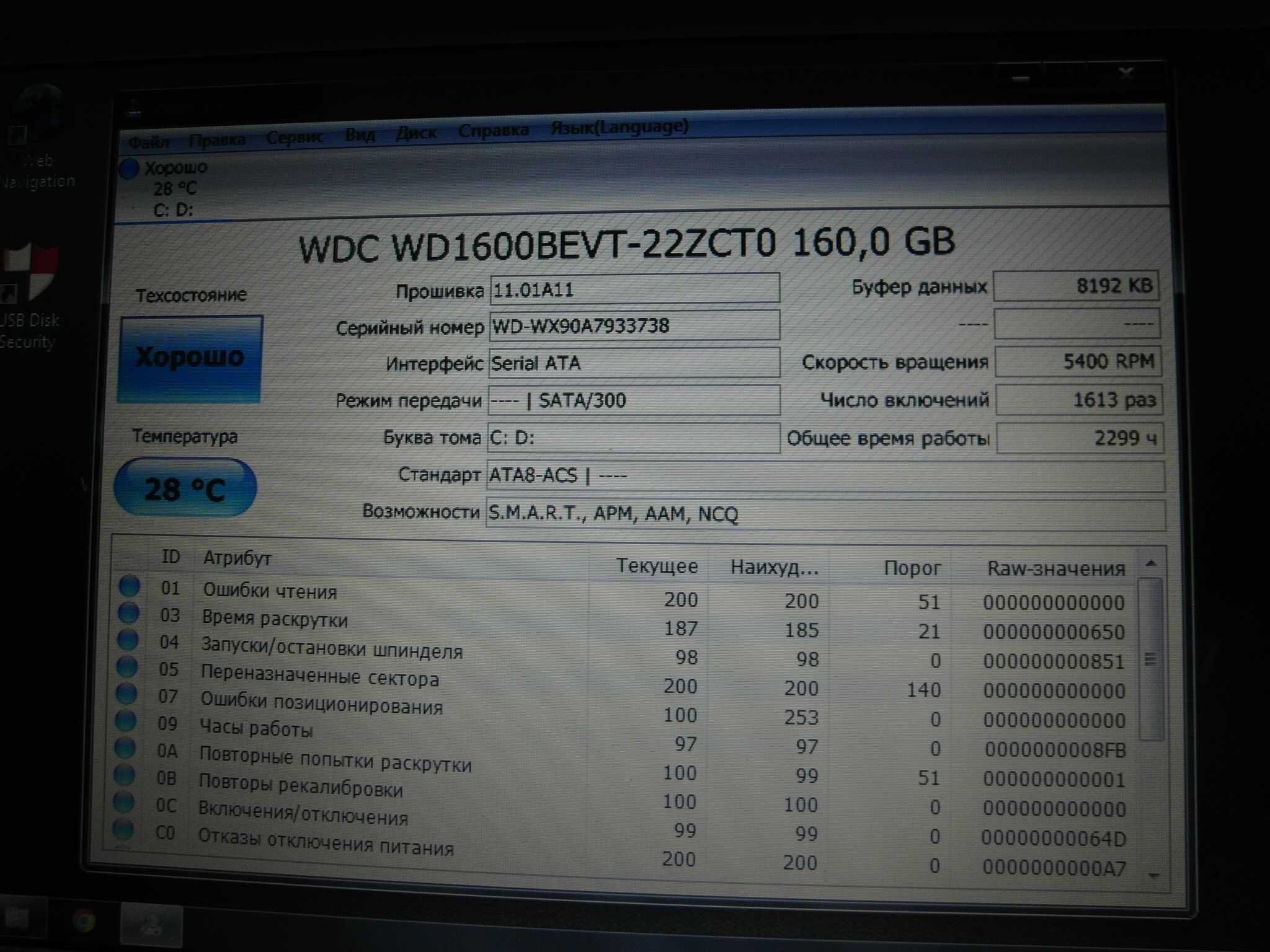Click status icon for attribute 0B
The height and width of the screenshot is (952, 1270).
pos(125,775)
